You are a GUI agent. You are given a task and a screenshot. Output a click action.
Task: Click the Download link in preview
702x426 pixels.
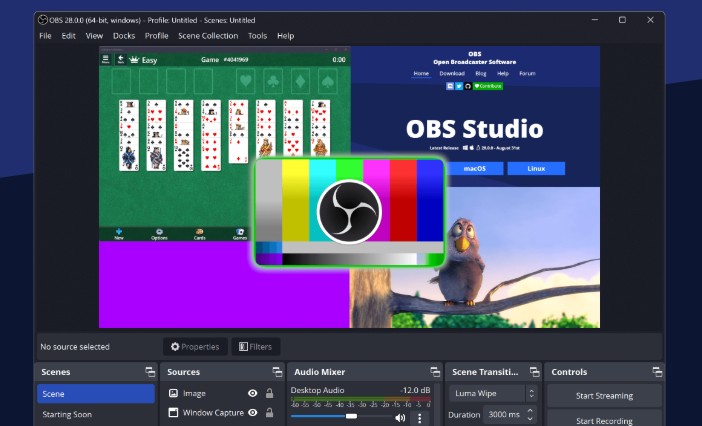452,73
